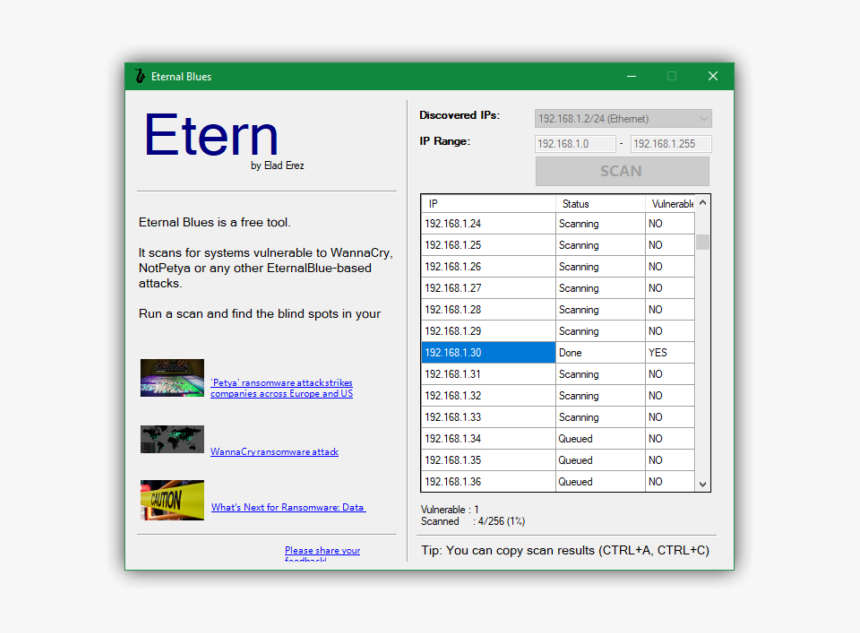Image resolution: width=860 pixels, height=633 pixels.
Task: Open the WannaCry ransomware attack link
Action: [274, 451]
